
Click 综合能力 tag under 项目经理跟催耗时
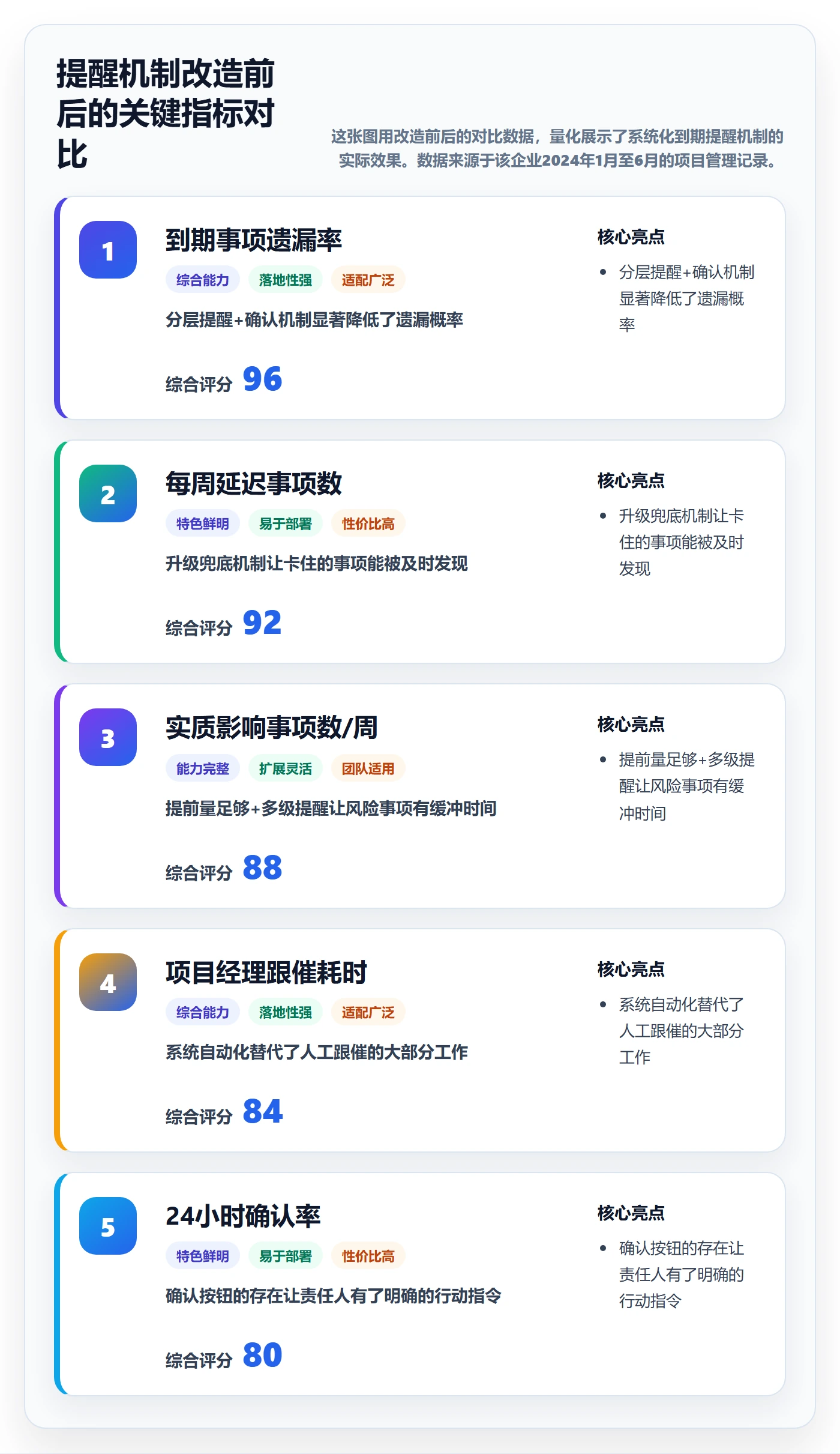[203, 1012]
